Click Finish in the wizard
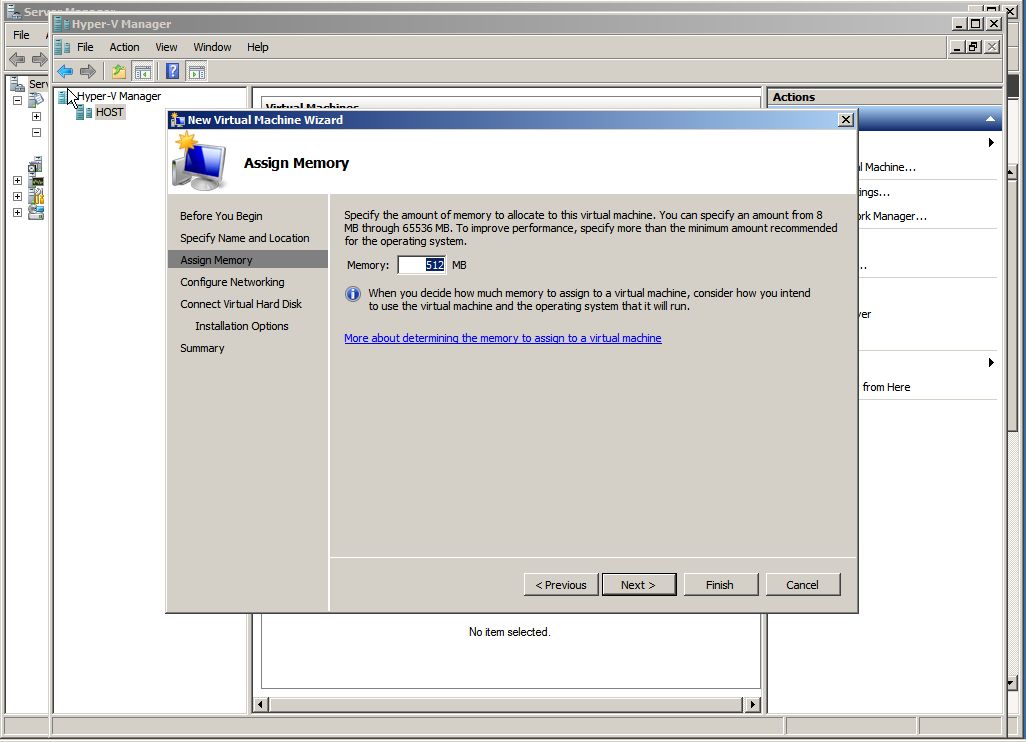1026x742 pixels. coord(720,585)
